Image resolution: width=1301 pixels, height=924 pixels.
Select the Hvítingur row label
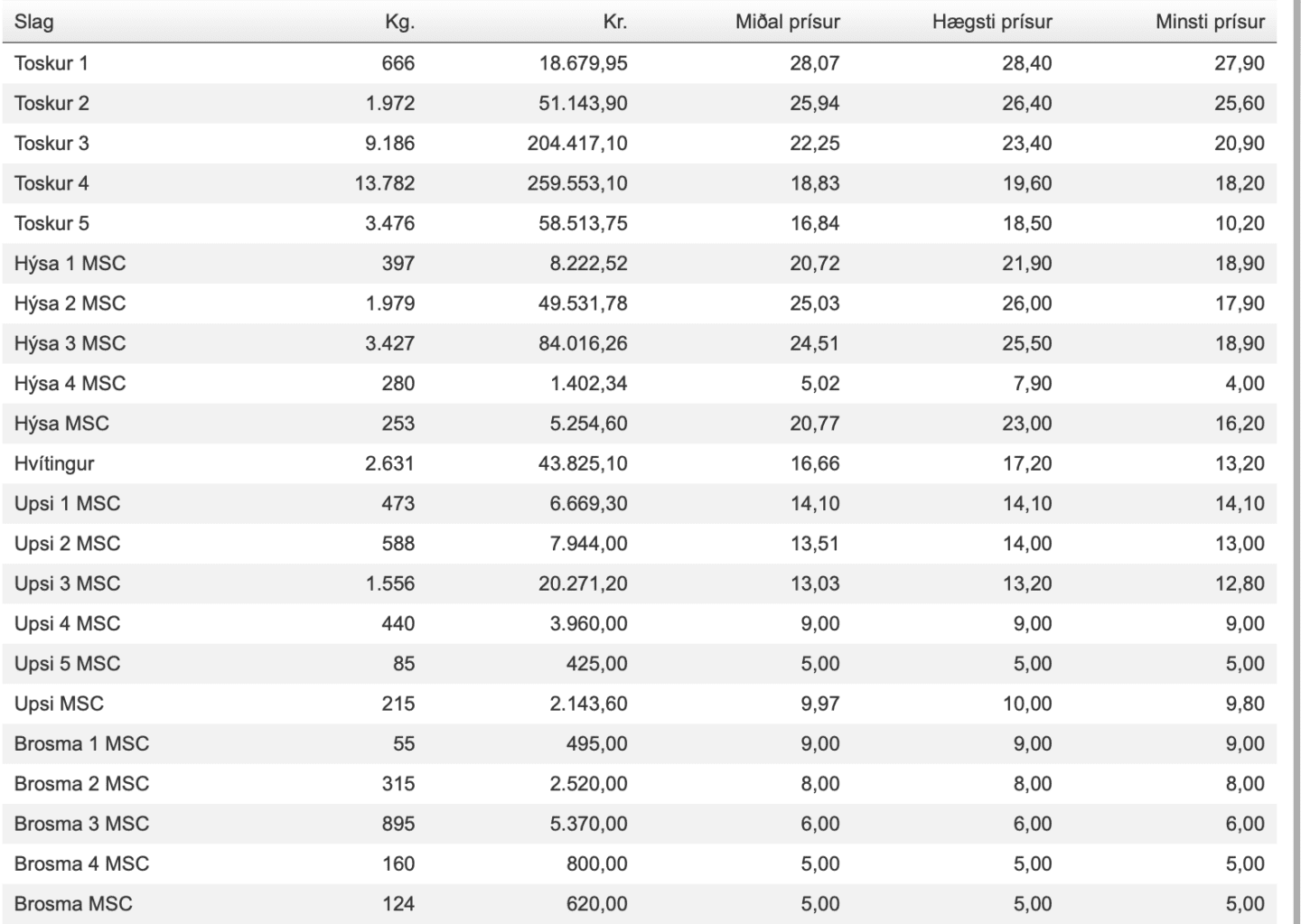click(54, 463)
